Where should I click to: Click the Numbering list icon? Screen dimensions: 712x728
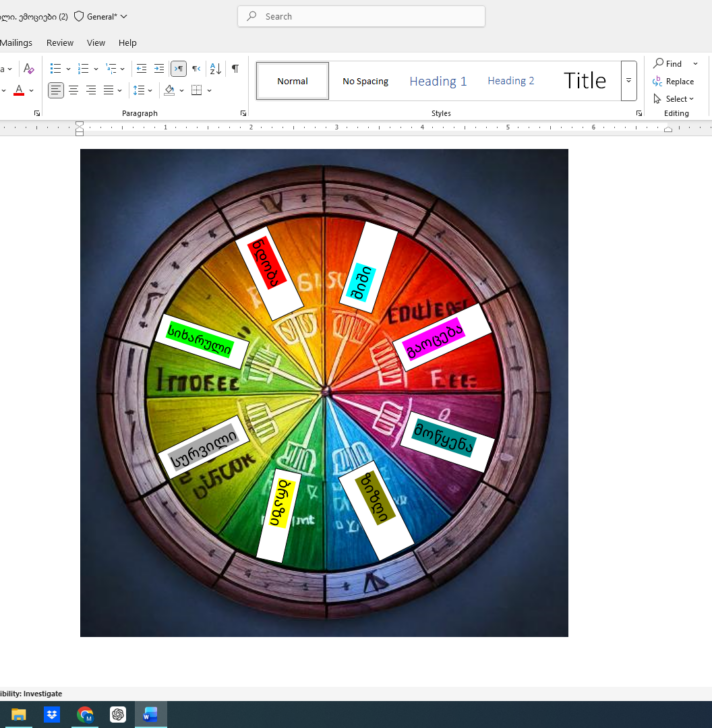point(83,68)
